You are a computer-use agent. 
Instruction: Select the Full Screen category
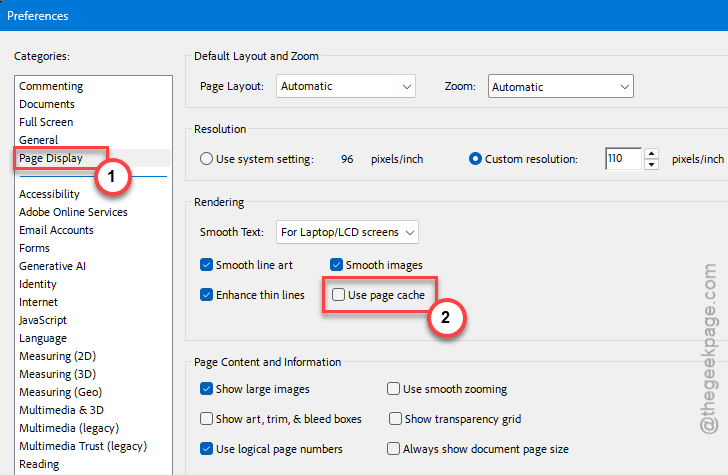pyautogui.click(x=46, y=122)
